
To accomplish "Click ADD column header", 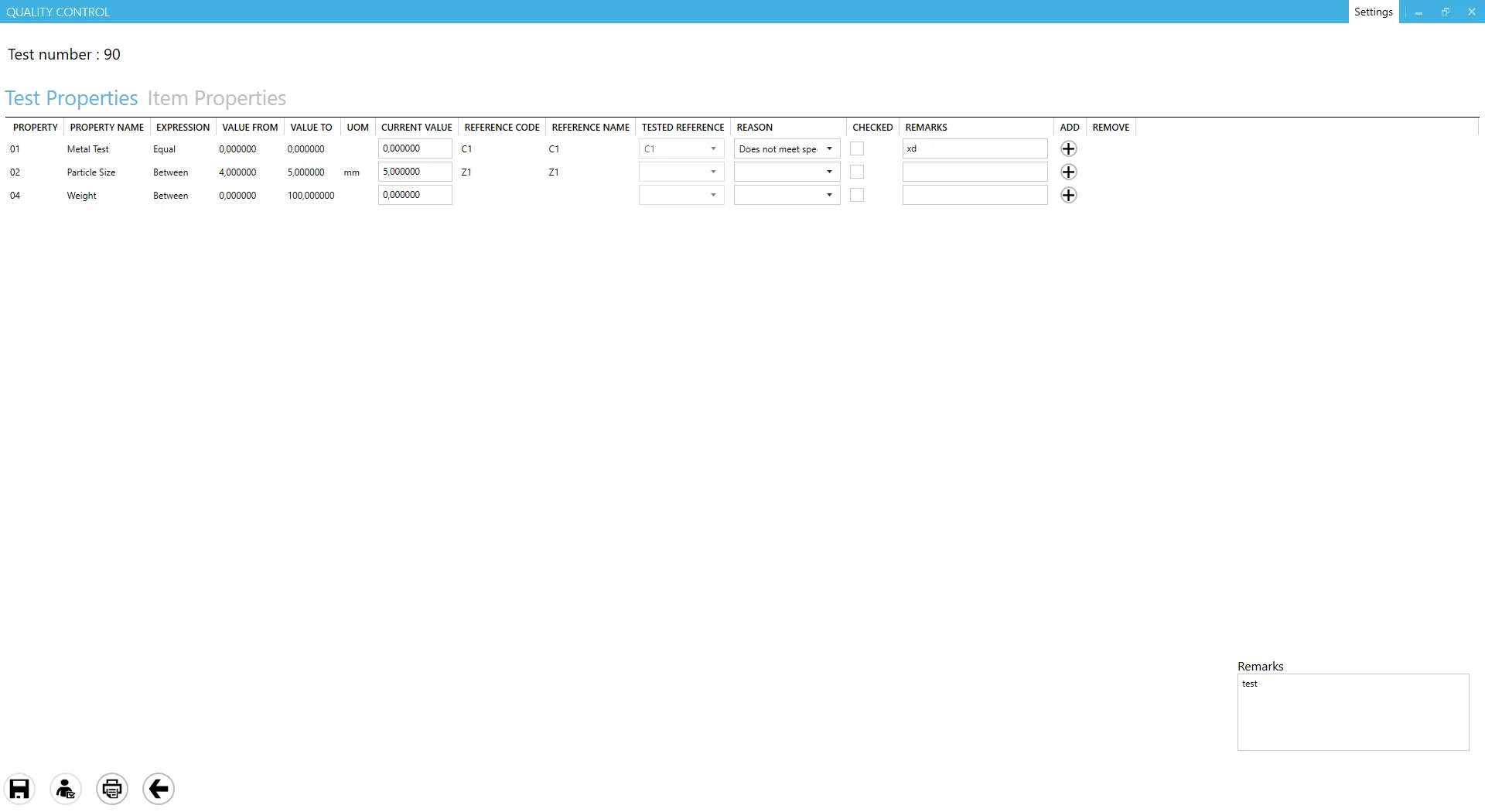I will [x=1070, y=128].
